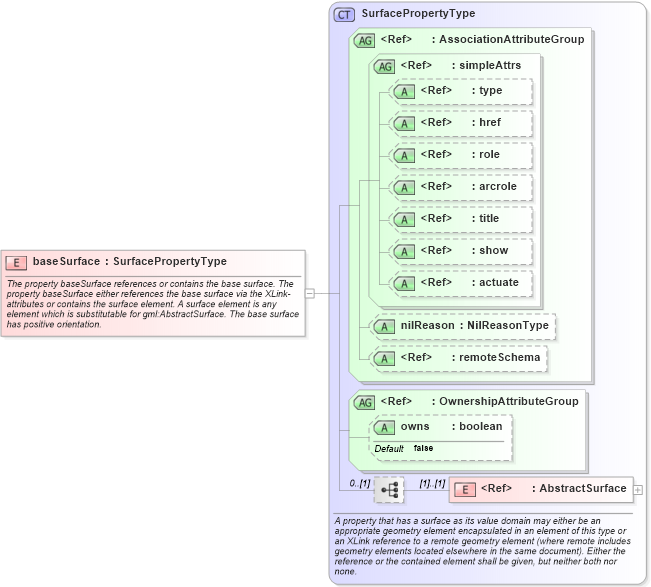Screen dimensions: 651x587
Task: Click the nilReason : NilReasonType label
Action: click(x=475, y=325)
